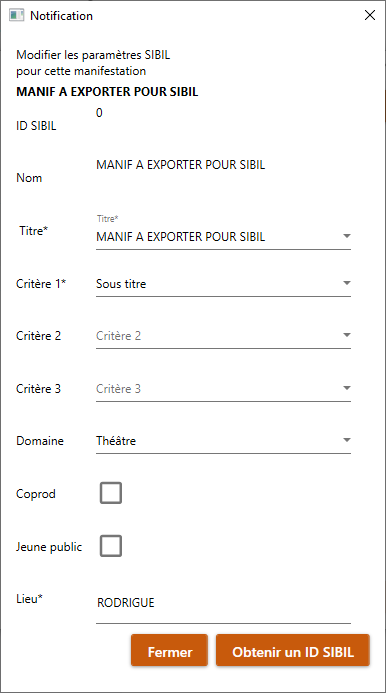
Task: Expand the Critère 2 dropdown arrow
Action: 347,335
